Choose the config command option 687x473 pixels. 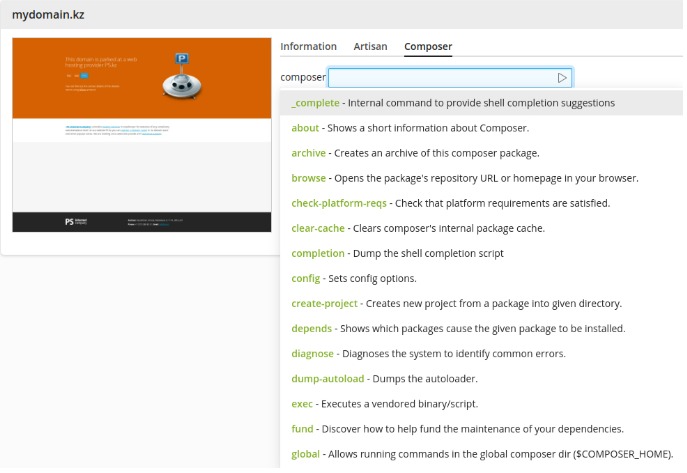(x=481, y=278)
